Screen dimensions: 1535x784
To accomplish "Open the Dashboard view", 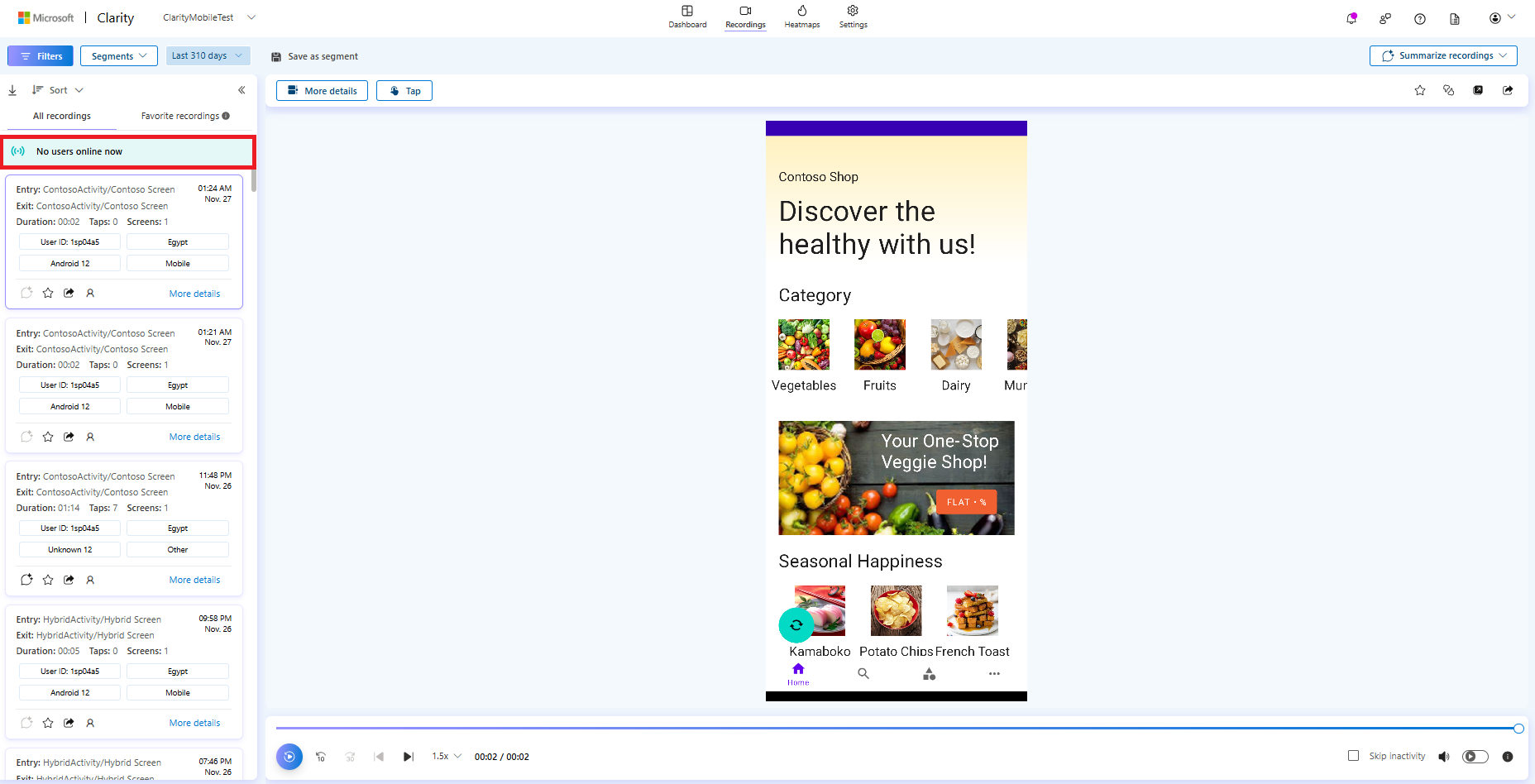I will tap(687, 17).
